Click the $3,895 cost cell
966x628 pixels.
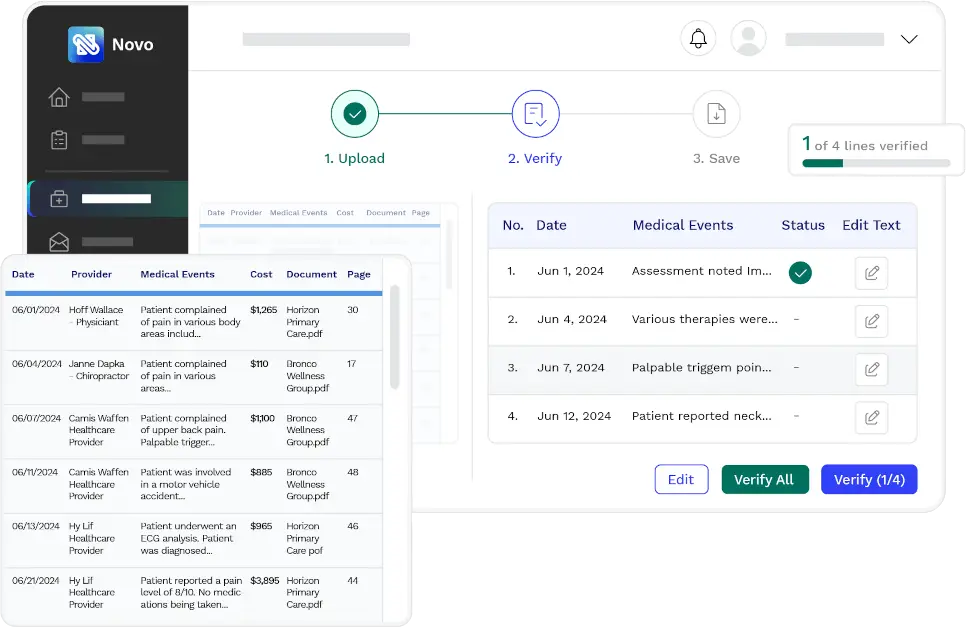click(264, 581)
